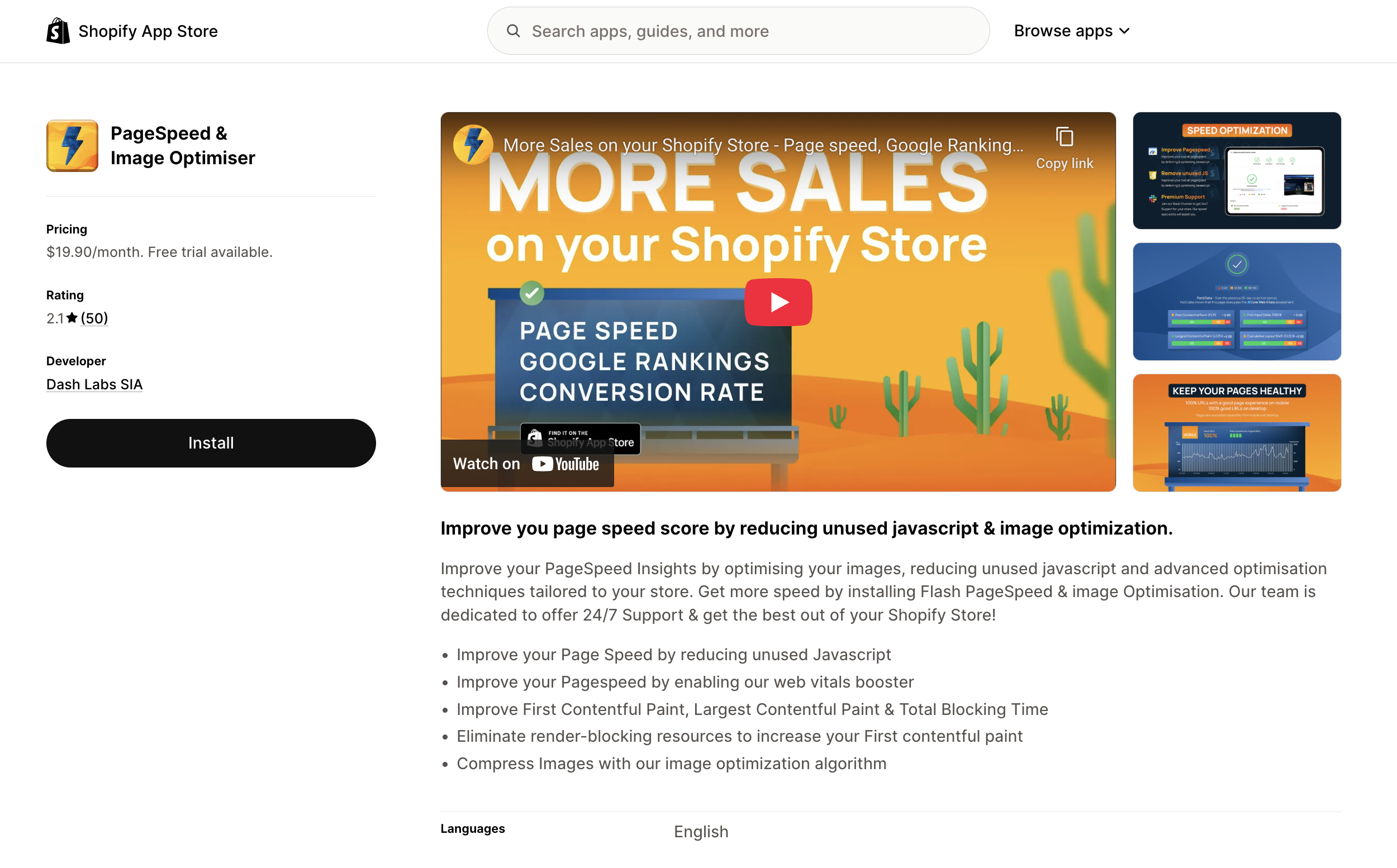The image size is (1397, 868).
Task: Click the Browse apps chevron arrow
Action: (1124, 31)
